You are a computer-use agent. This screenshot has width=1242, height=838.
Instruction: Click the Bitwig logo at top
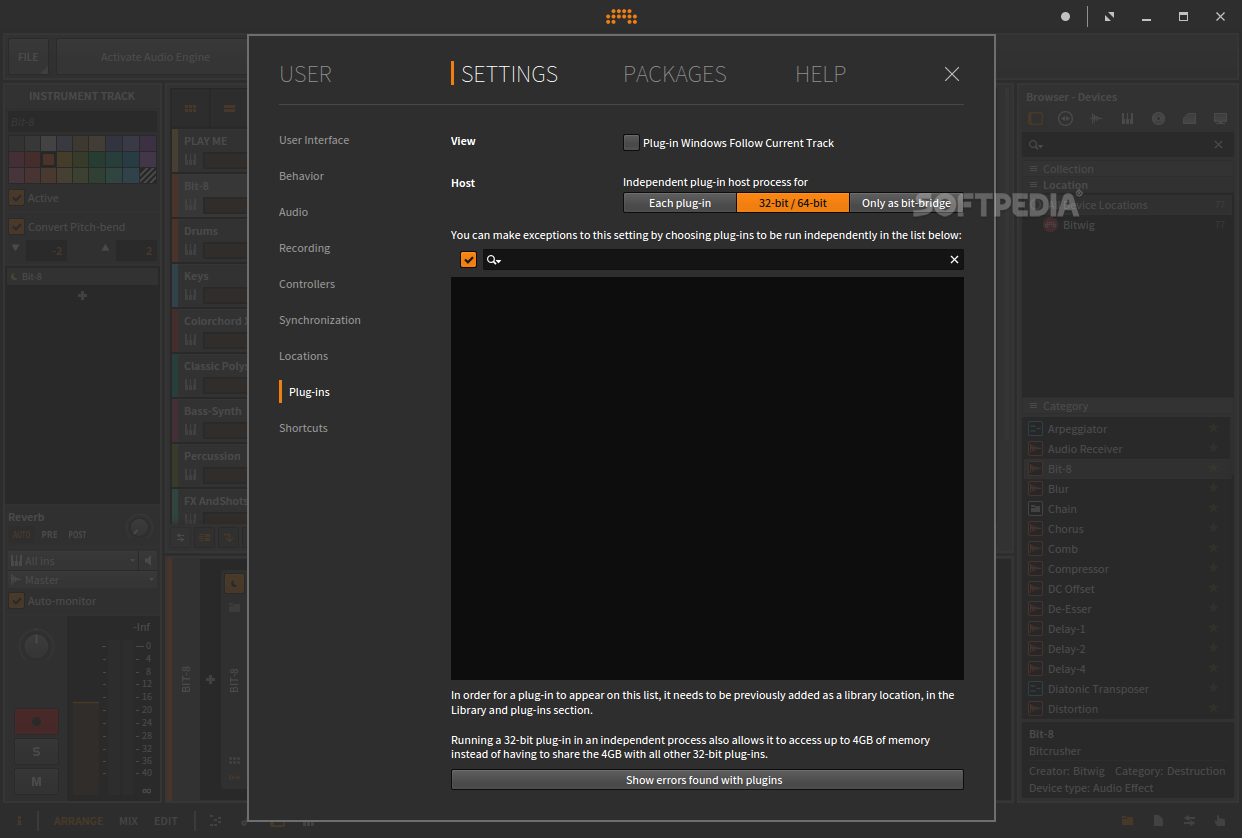pyautogui.click(x=621, y=16)
